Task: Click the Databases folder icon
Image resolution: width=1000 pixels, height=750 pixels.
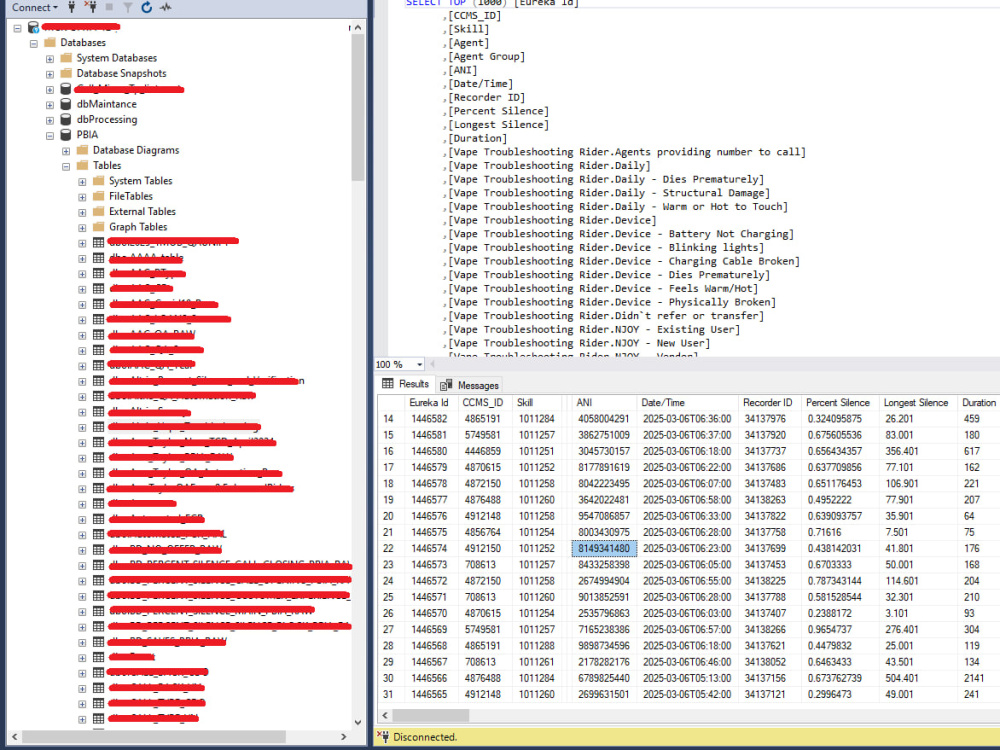Action: [50, 43]
